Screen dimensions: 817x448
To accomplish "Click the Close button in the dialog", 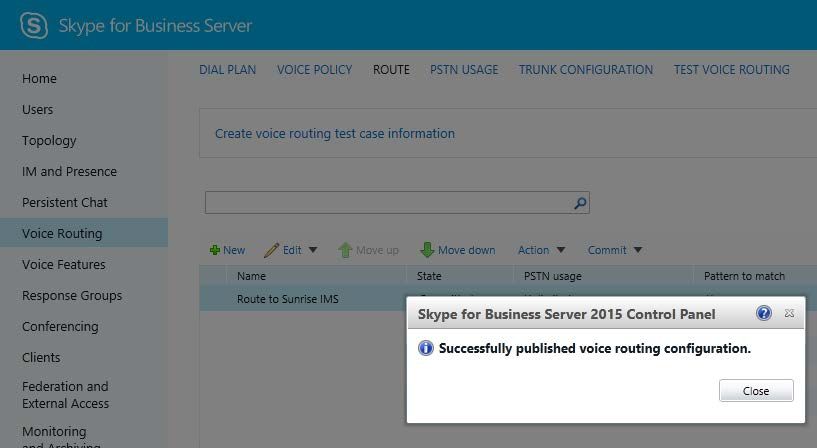I will pyautogui.click(x=756, y=391).
